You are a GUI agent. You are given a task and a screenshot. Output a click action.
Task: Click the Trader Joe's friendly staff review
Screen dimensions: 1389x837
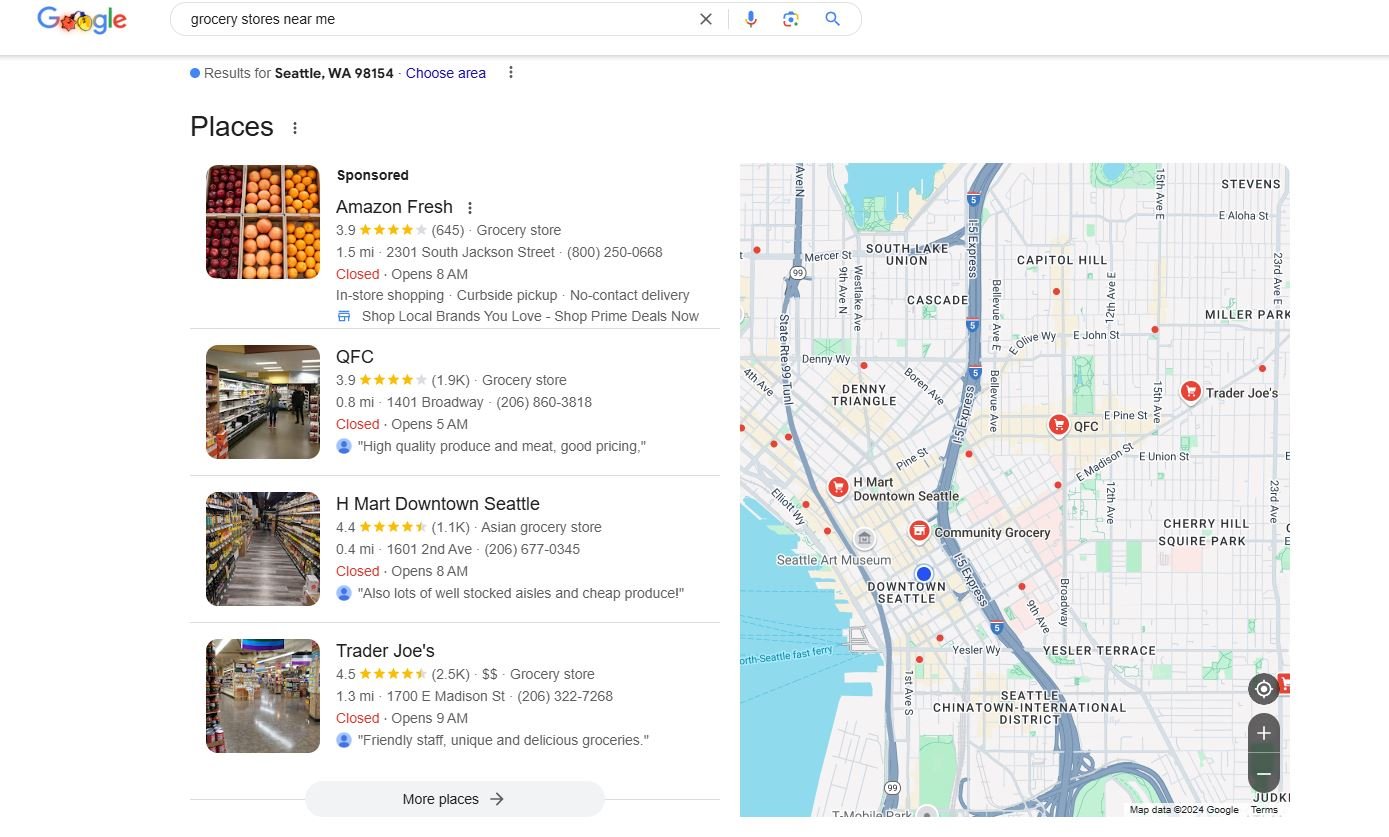coord(504,740)
